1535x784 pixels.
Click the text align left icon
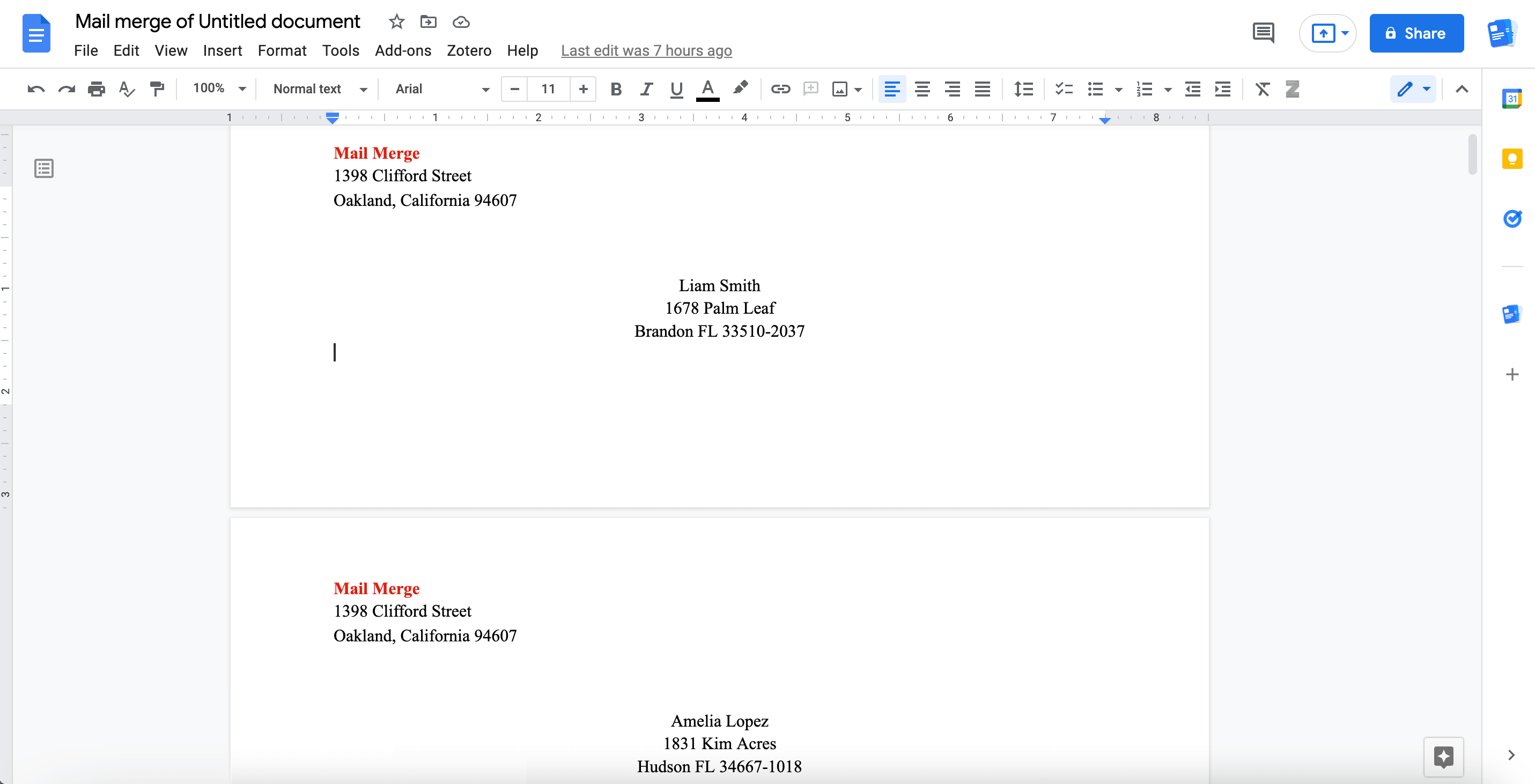(892, 88)
